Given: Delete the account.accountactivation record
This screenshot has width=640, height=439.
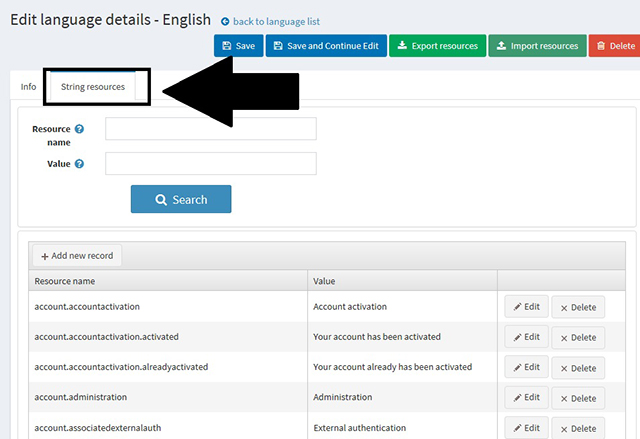Looking at the screenshot, I should click(x=578, y=307).
